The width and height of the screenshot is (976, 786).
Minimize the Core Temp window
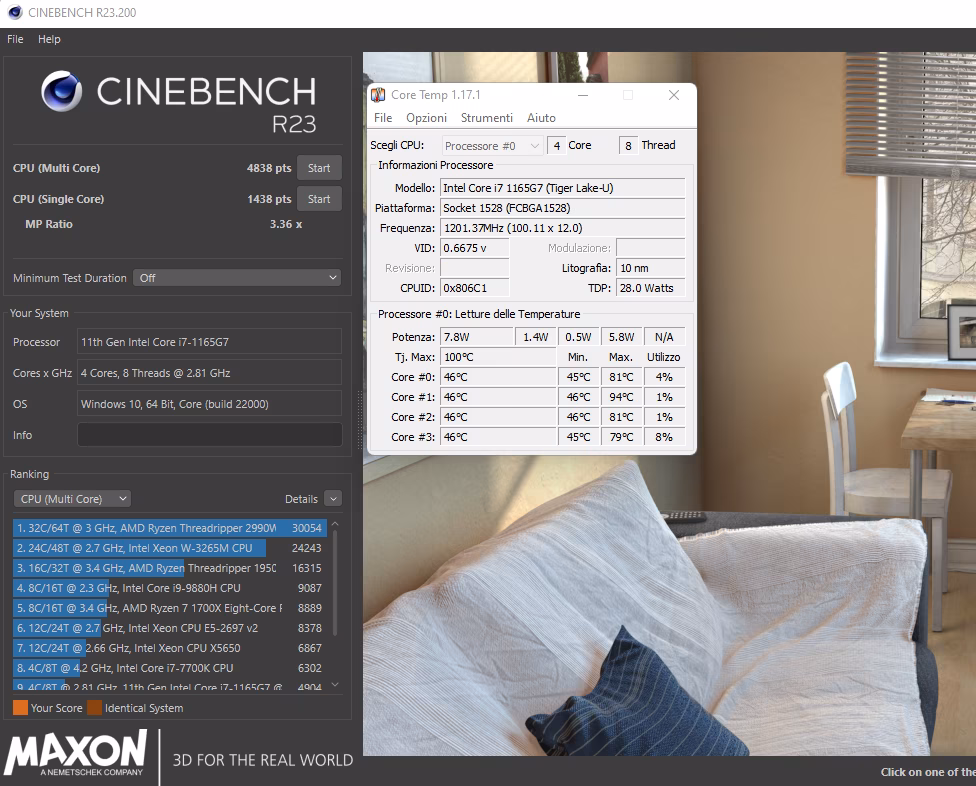(x=583, y=95)
